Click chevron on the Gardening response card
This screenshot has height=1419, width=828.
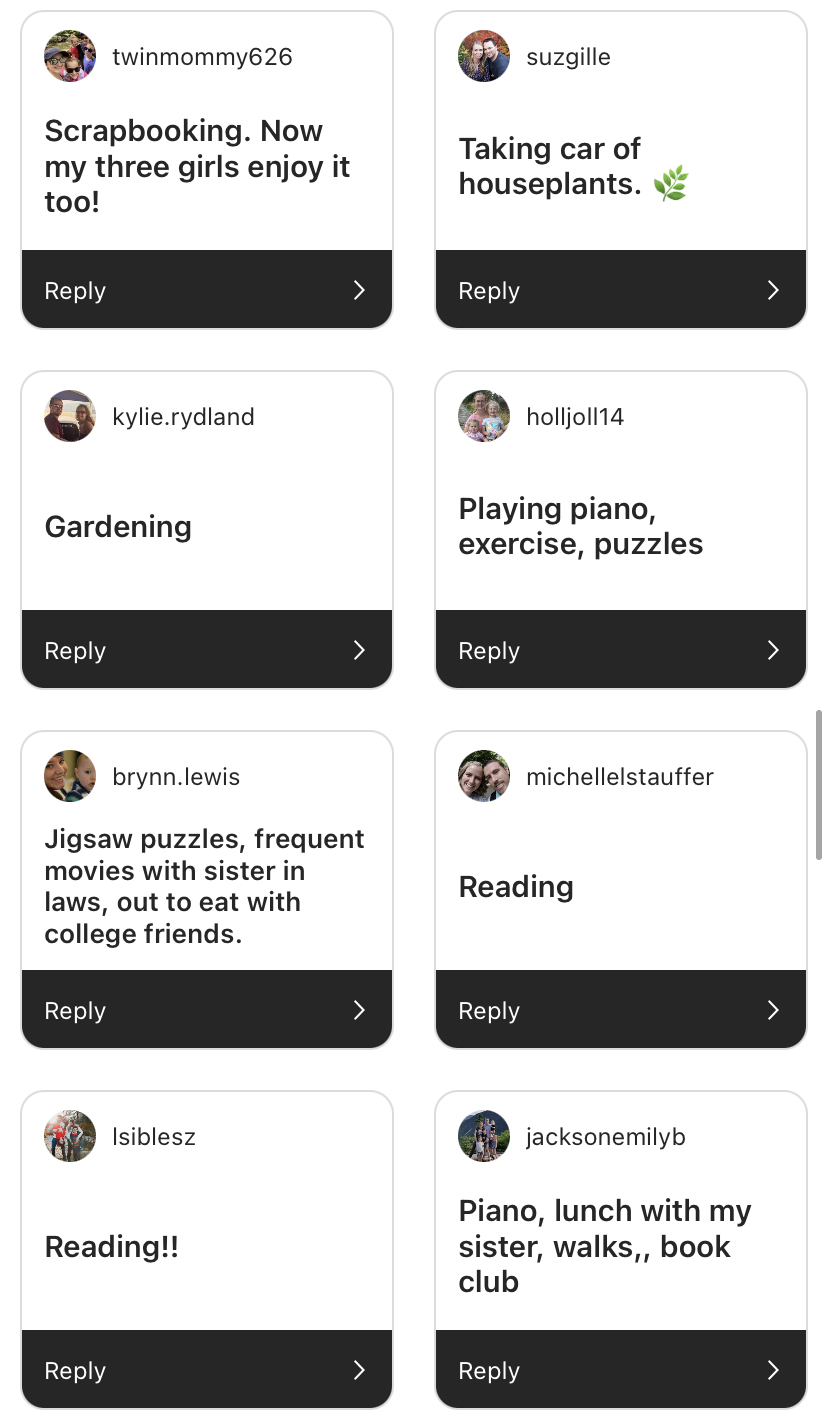[x=359, y=650]
